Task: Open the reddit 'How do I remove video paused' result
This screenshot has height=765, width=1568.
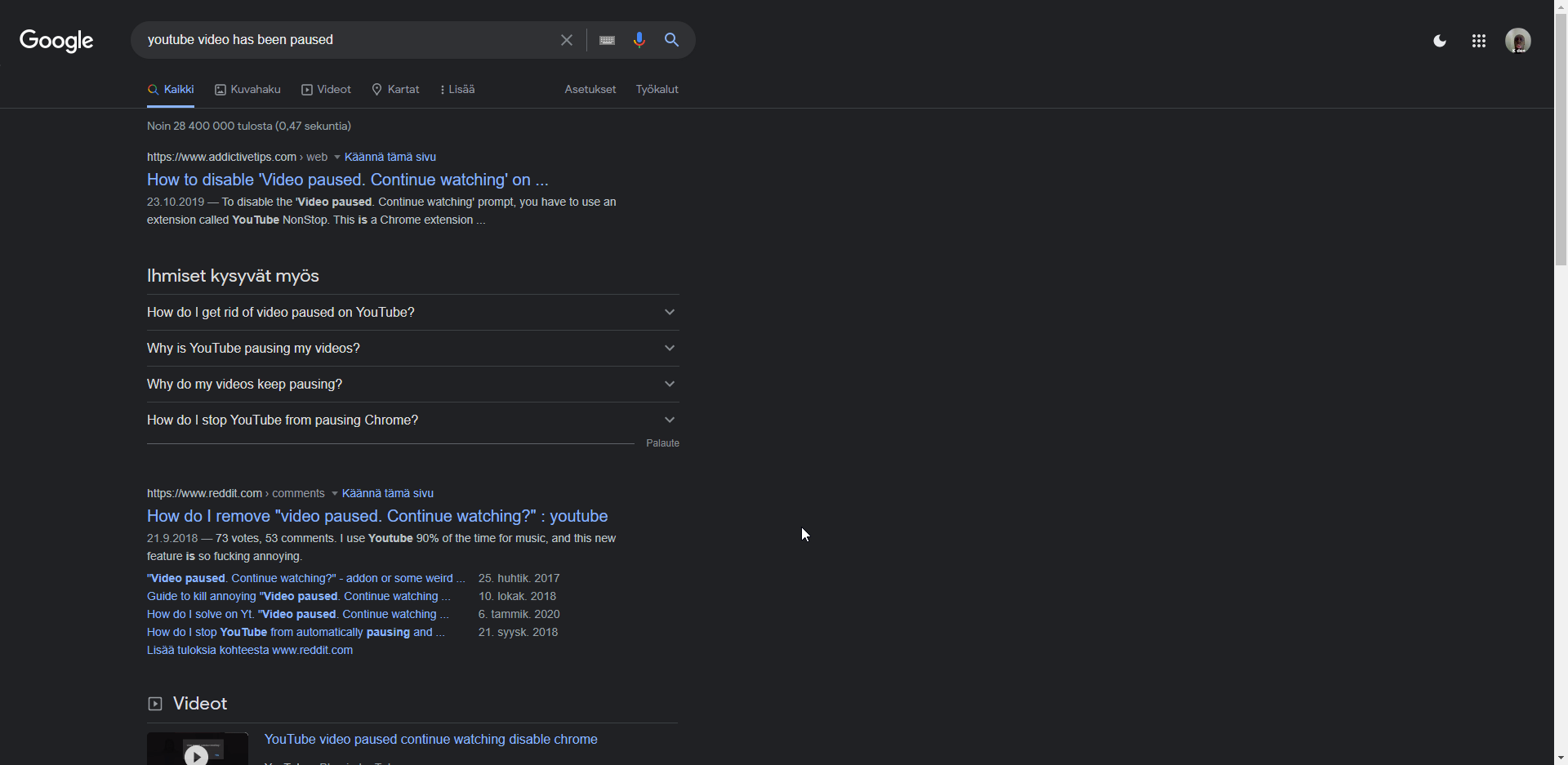Action: 376,516
